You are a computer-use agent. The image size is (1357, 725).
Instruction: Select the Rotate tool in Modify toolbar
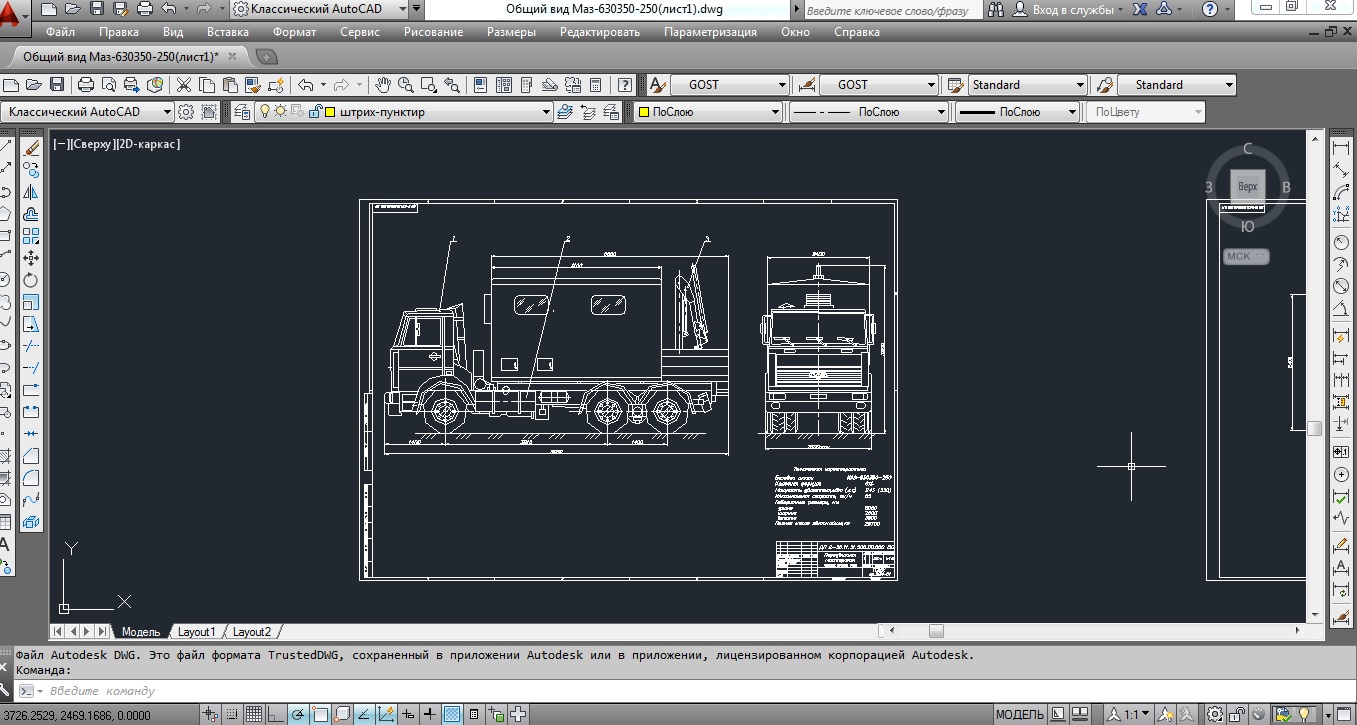coord(31,280)
